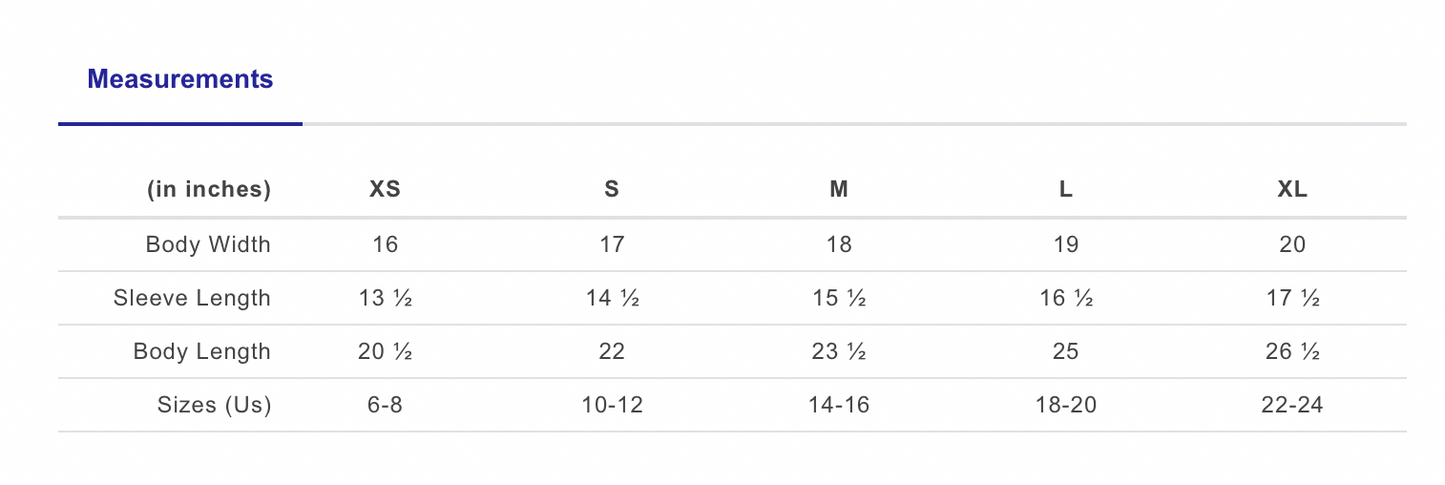
Task: Select the Sizes (Us) row label
Action: coord(214,405)
